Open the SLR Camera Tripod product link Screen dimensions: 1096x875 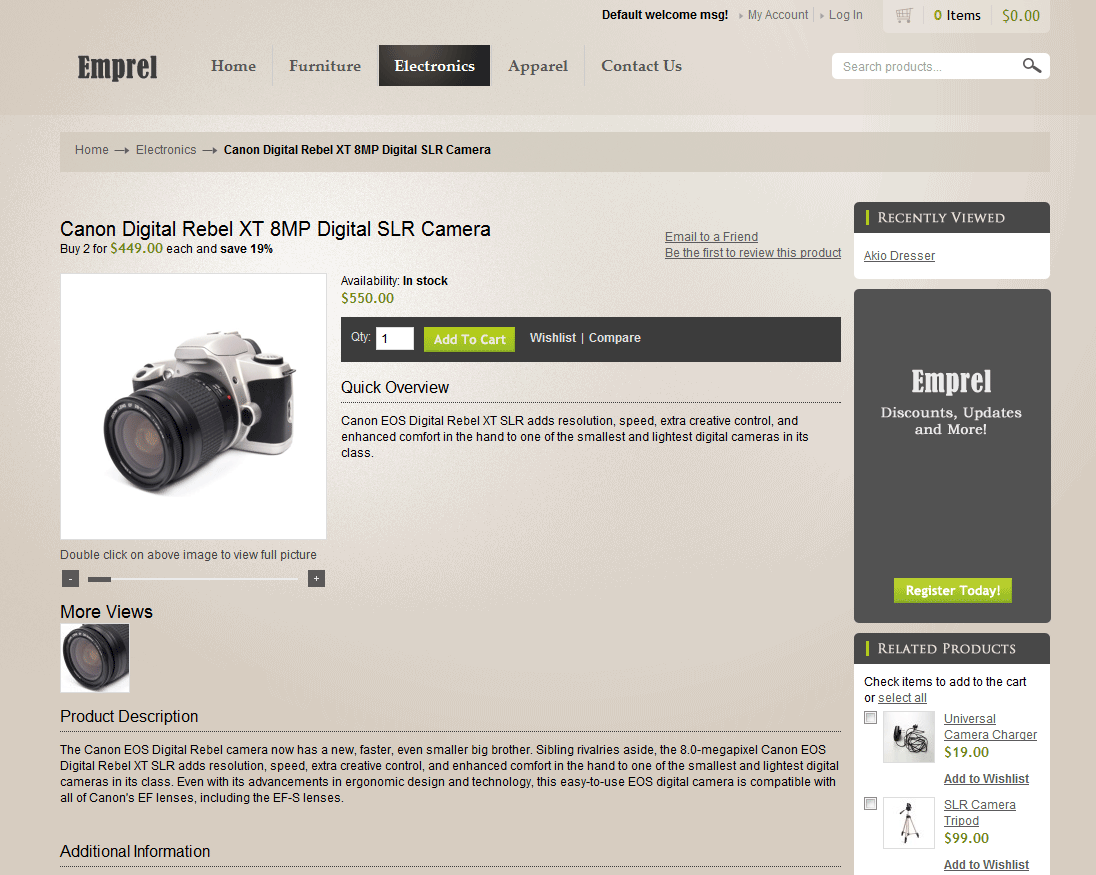click(979, 813)
